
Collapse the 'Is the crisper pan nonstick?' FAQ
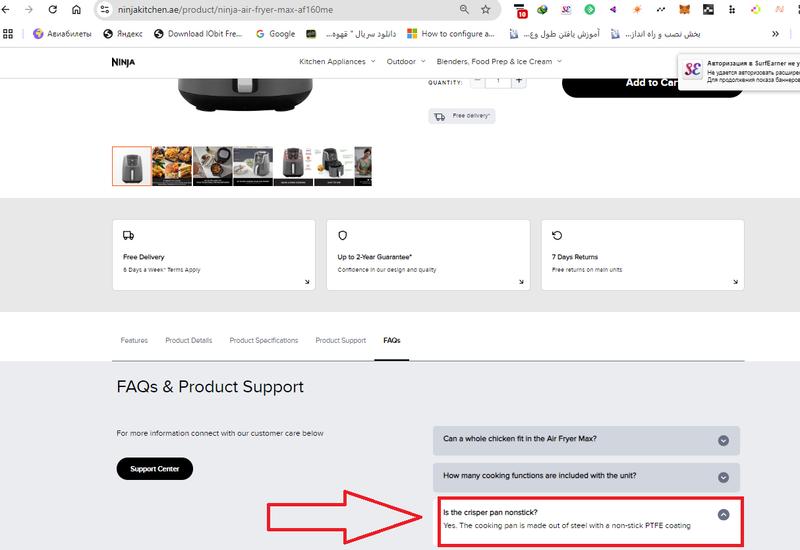pos(723,514)
